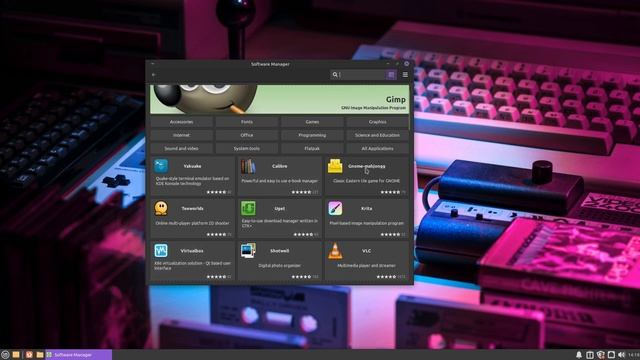640x360 pixels.
Task: Select the Virtualbox title text
Action: click(x=192, y=251)
